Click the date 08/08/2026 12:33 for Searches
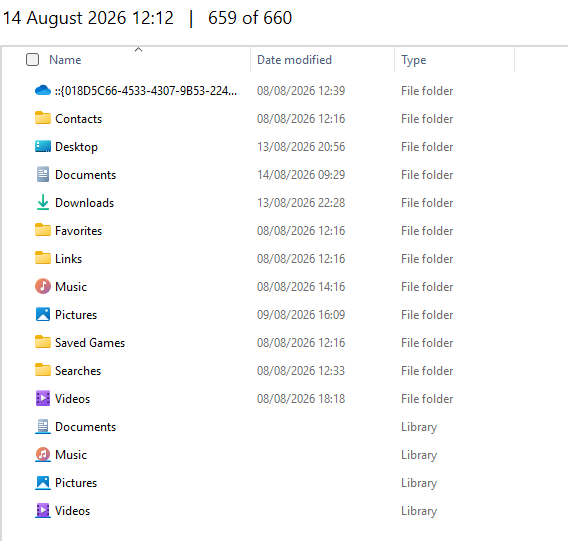 click(x=301, y=370)
